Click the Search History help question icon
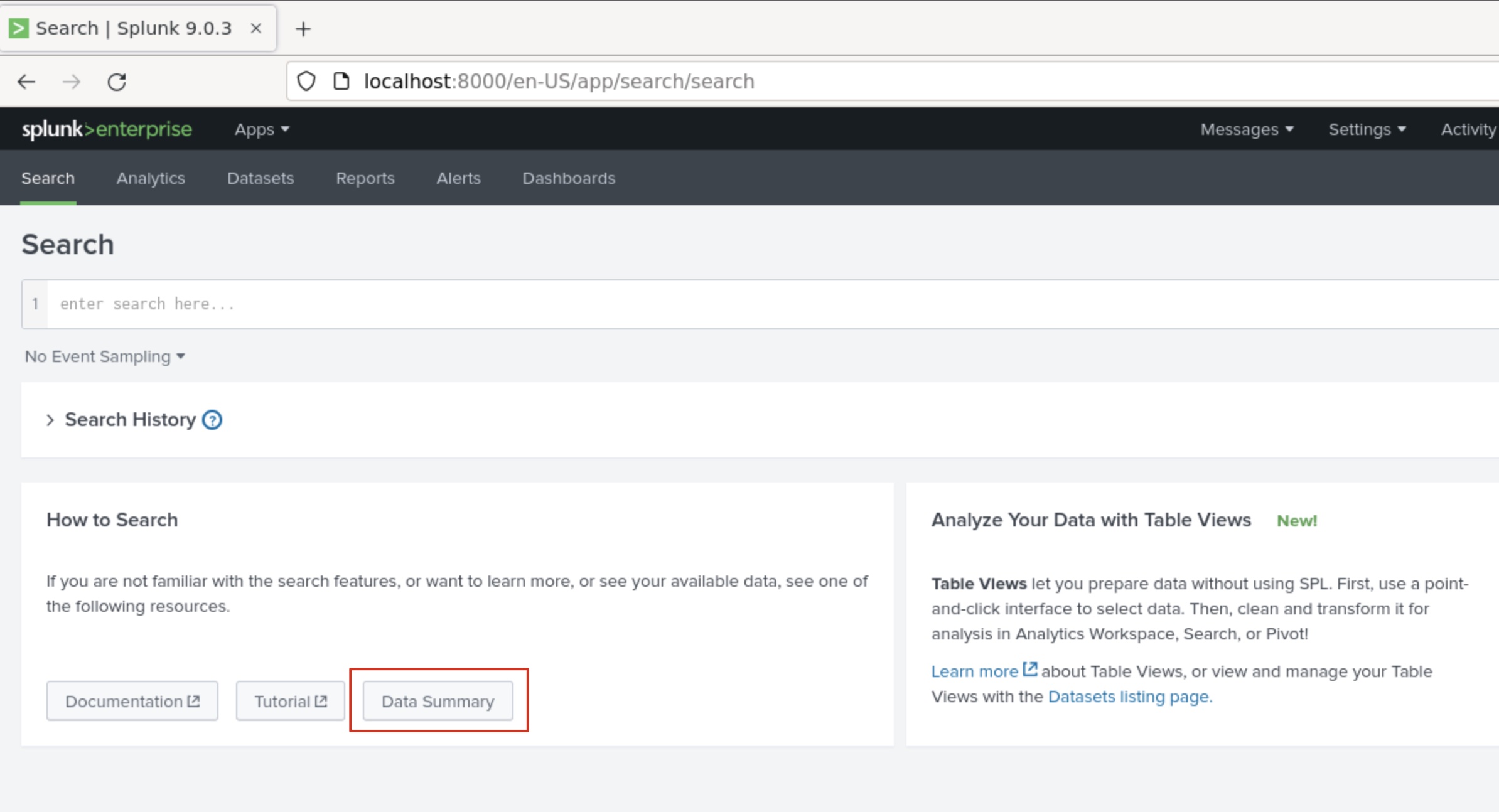 coord(212,420)
